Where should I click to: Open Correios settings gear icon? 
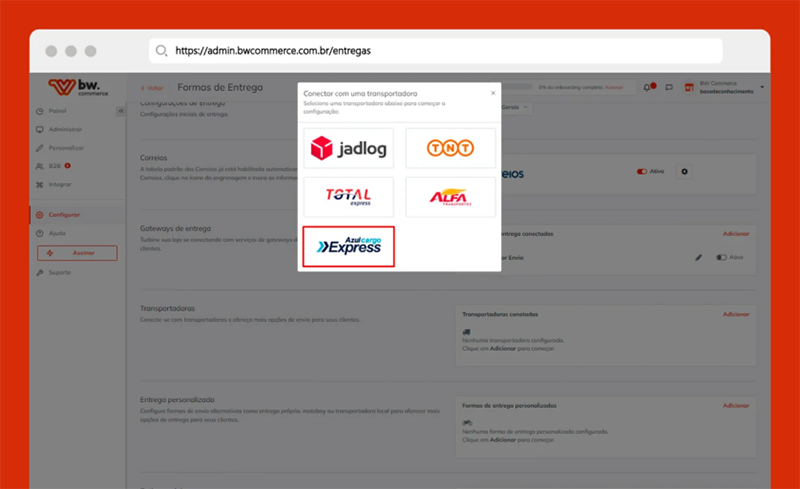(684, 172)
